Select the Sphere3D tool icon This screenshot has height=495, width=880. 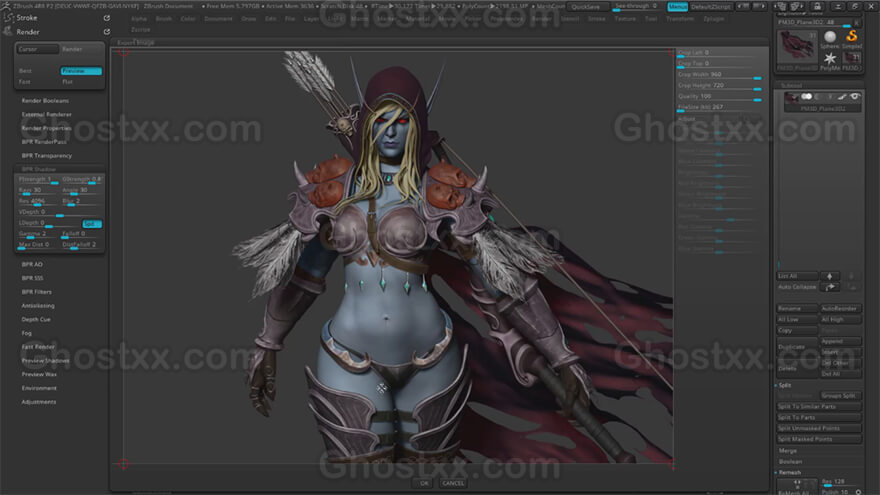(x=829, y=38)
